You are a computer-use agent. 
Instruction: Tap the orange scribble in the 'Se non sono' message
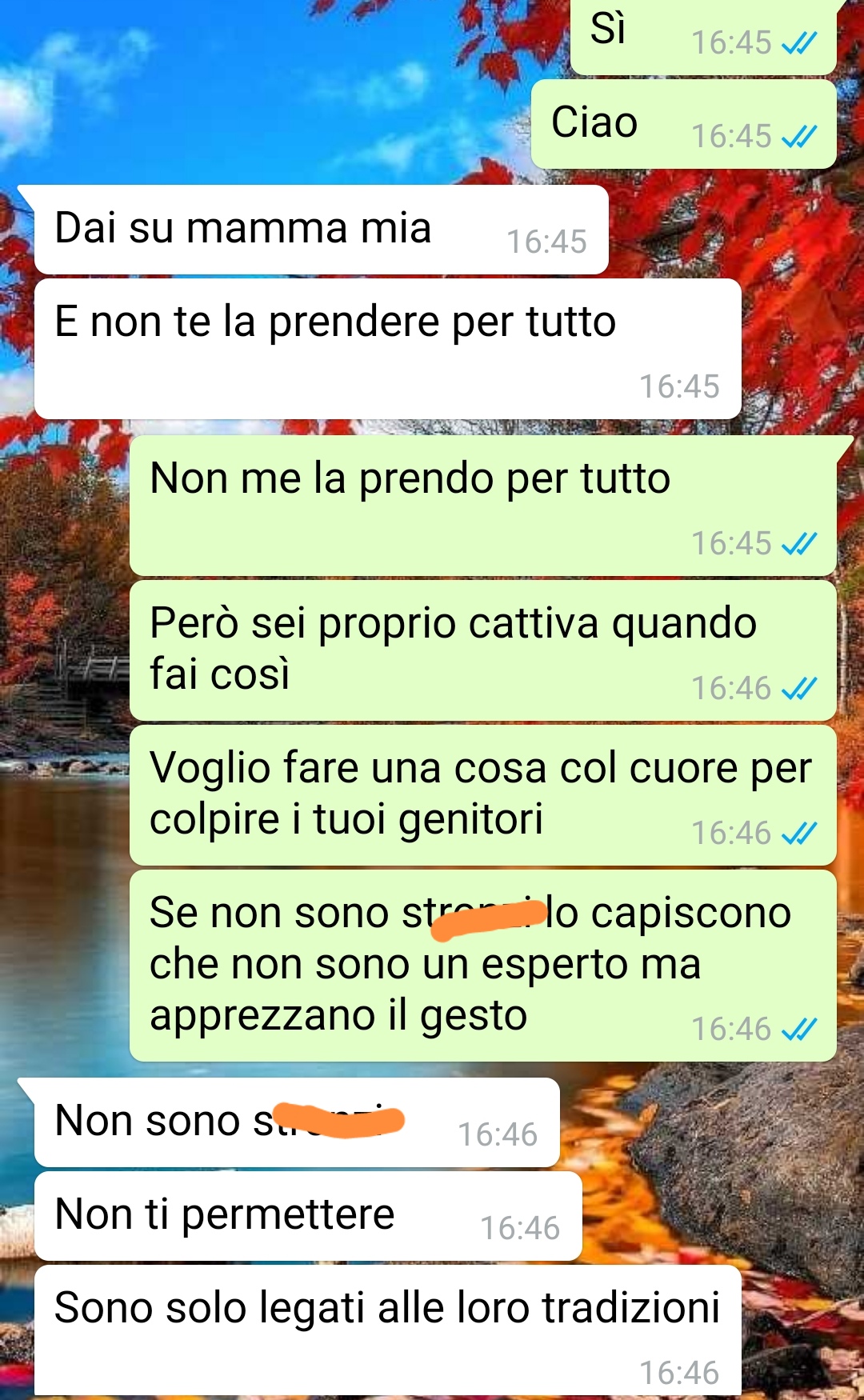click(488, 918)
